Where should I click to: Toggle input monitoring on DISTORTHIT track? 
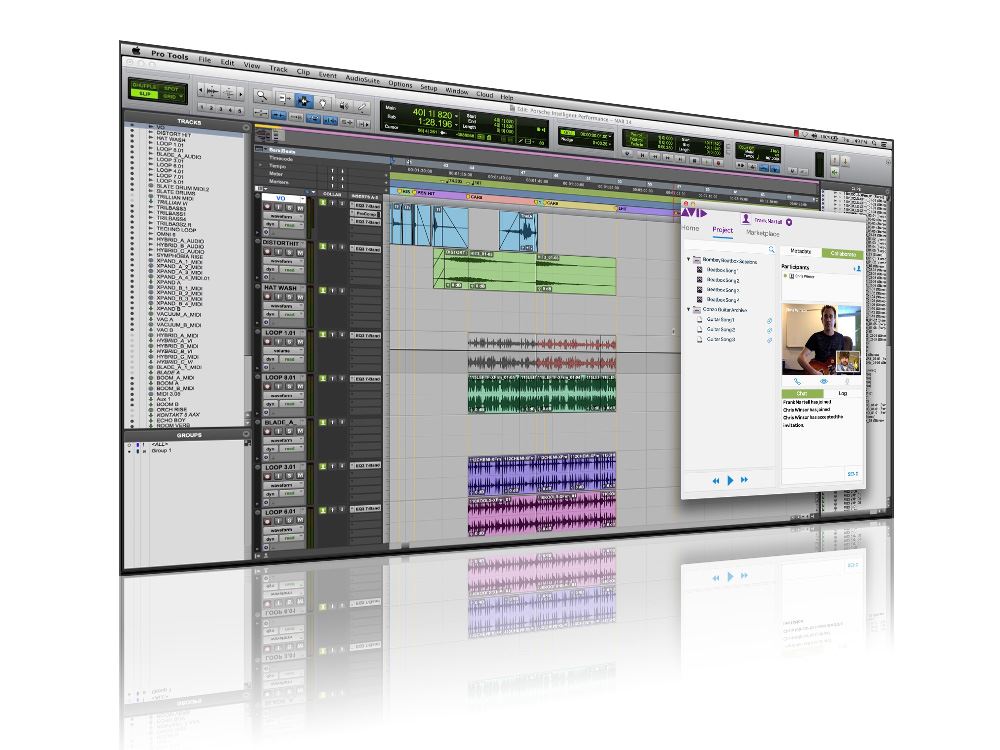click(x=279, y=253)
